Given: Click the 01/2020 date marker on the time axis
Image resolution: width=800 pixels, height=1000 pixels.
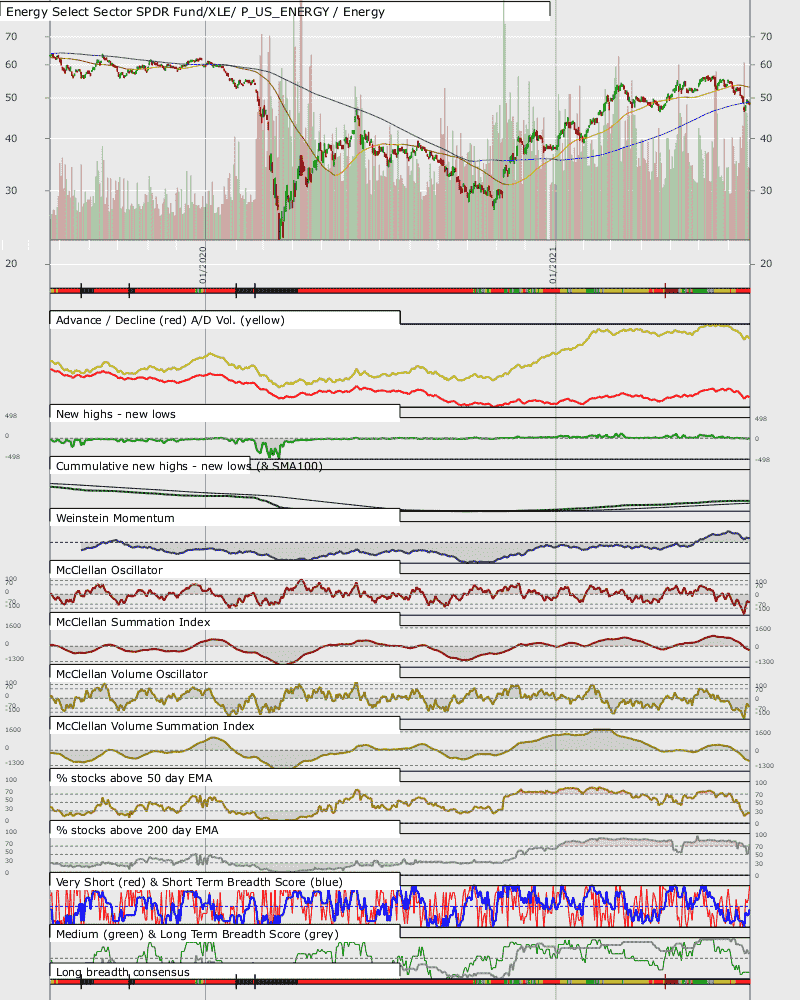Looking at the screenshot, I should click(203, 265).
